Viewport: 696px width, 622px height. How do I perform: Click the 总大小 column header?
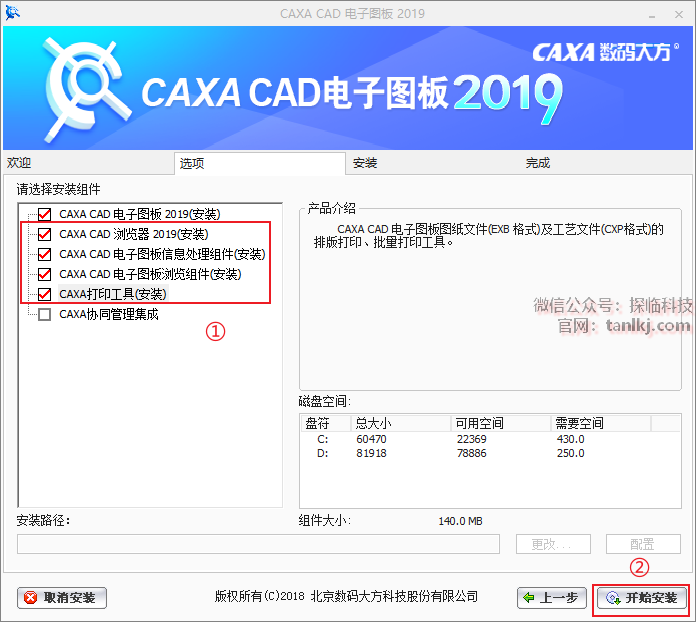click(x=401, y=424)
